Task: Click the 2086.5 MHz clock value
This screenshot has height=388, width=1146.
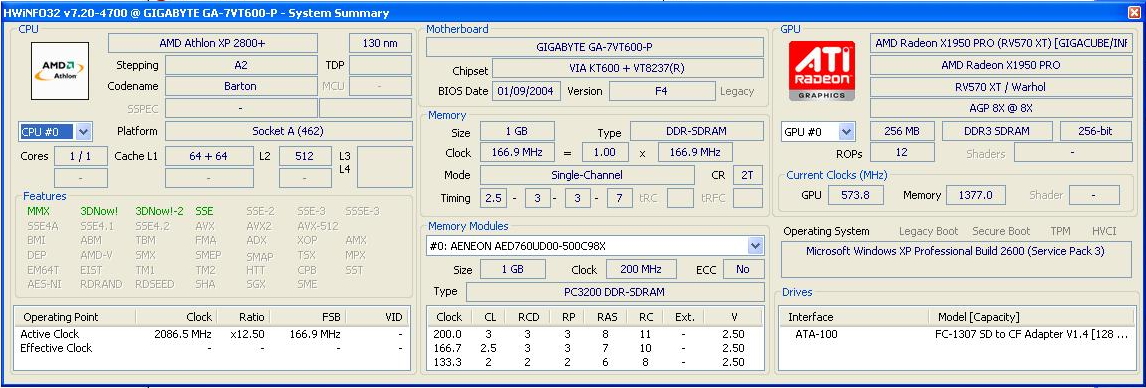Action: 183,334
